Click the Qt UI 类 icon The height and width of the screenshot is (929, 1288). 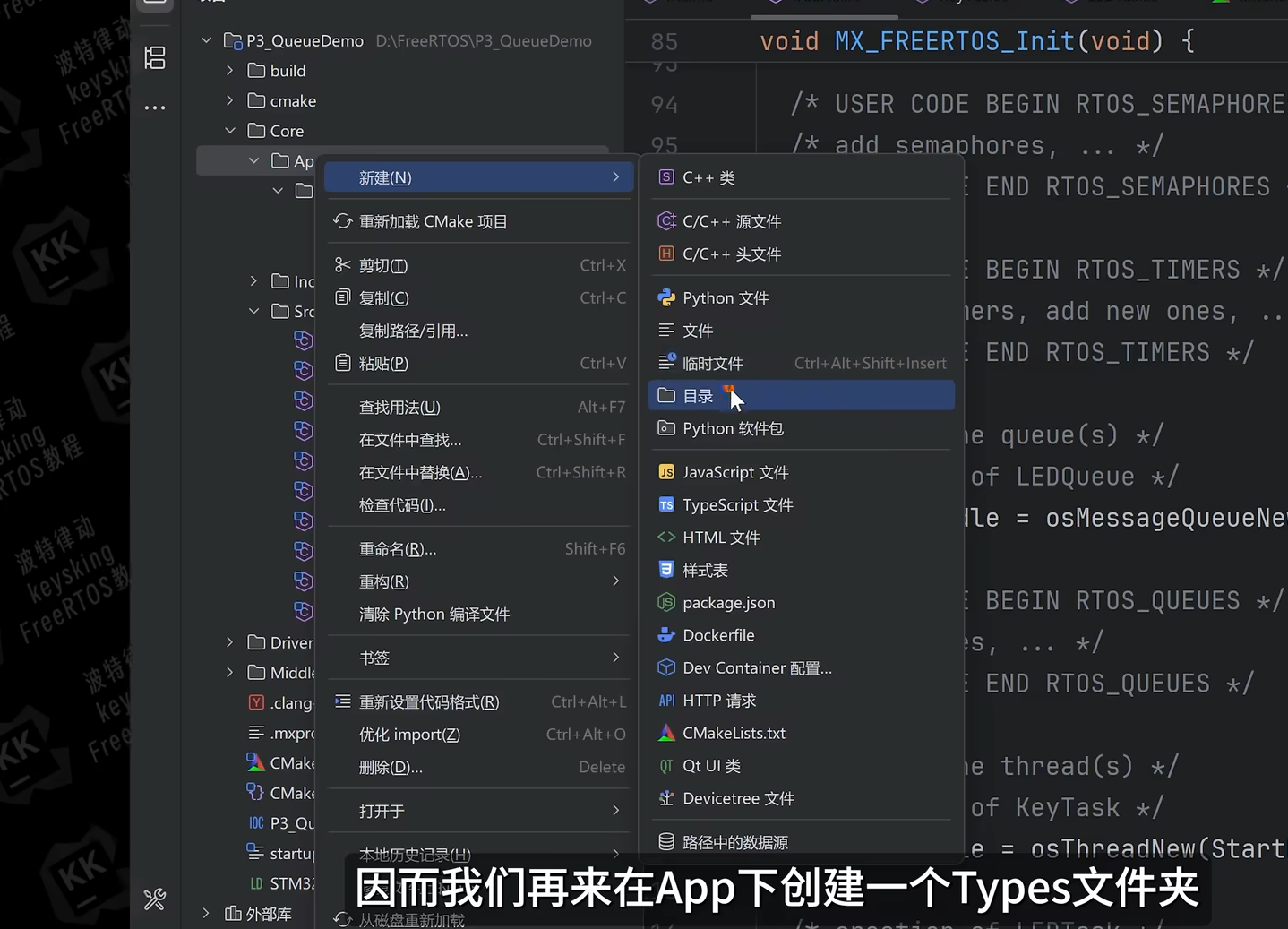pos(666,766)
